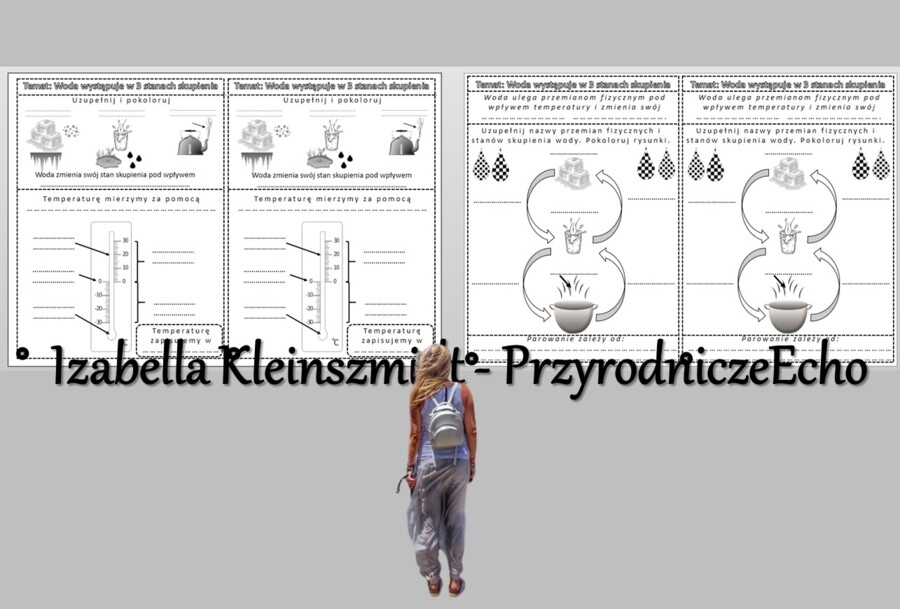Viewport: 900px width, 609px height.
Task: Click the 'Temat: Woda występuje w 3 stanach skupienia' header
Action: pos(120,86)
